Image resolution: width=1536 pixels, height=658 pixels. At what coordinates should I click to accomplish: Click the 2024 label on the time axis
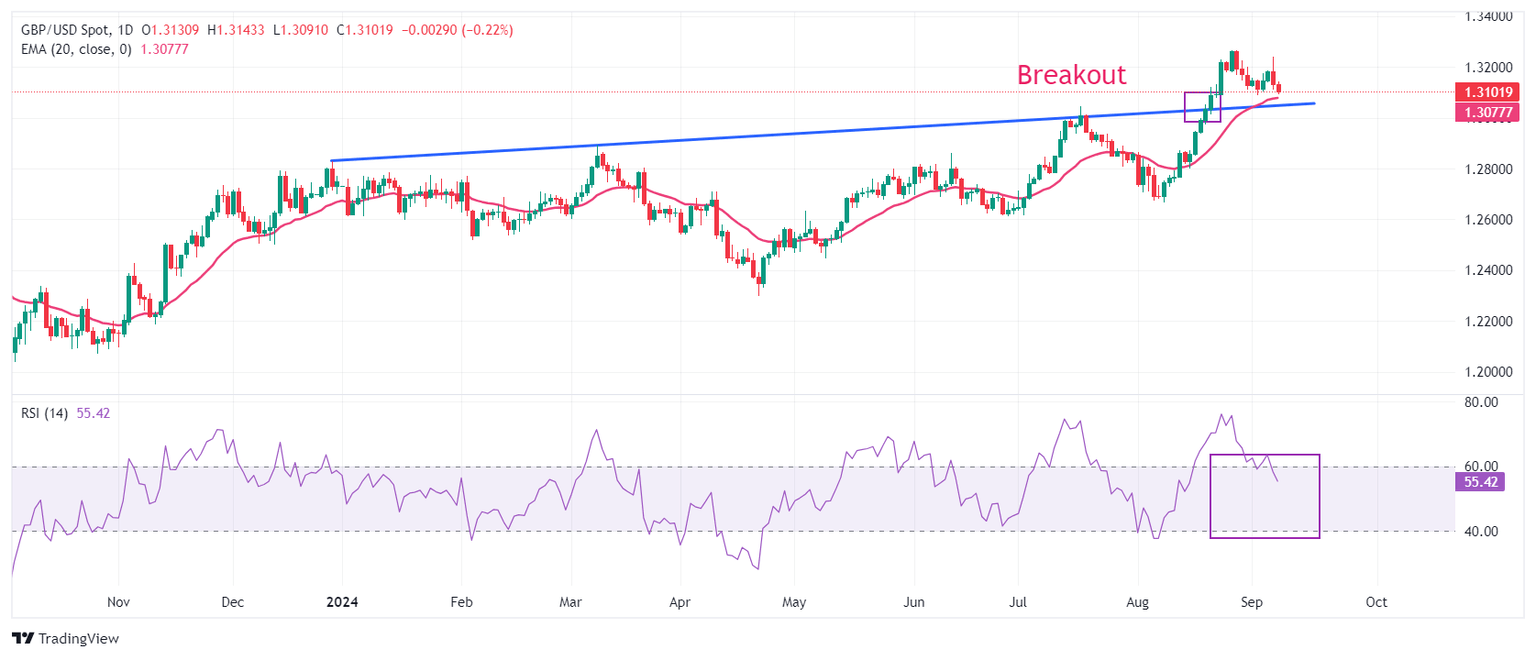[341, 603]
